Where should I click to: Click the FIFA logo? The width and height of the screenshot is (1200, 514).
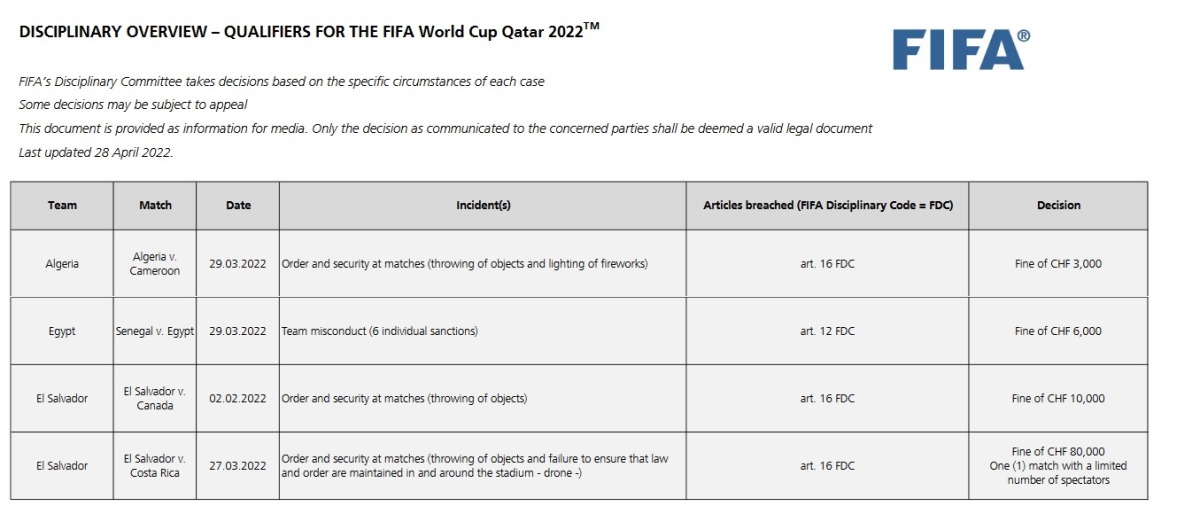click(960, 48)
